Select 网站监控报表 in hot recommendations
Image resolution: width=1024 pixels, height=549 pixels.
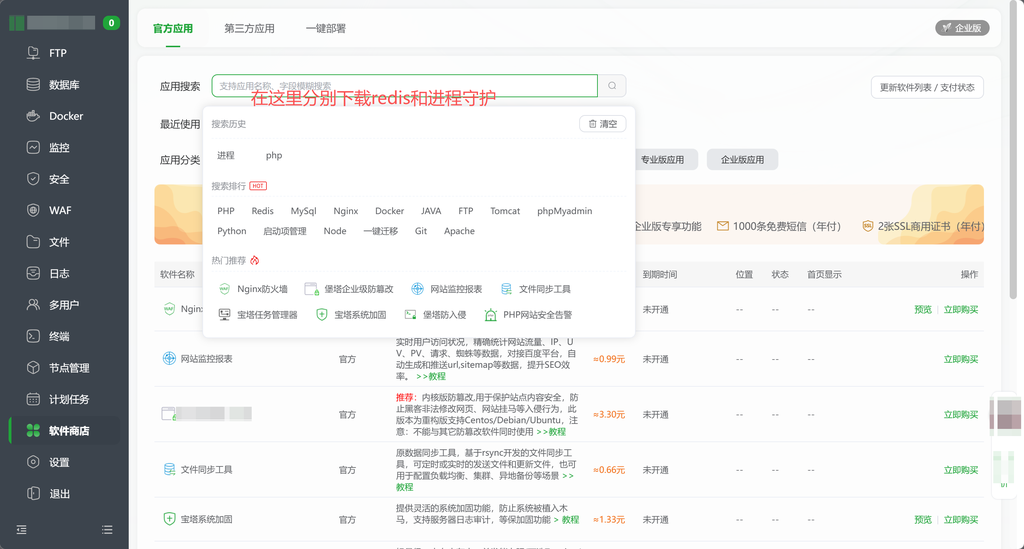447,289
